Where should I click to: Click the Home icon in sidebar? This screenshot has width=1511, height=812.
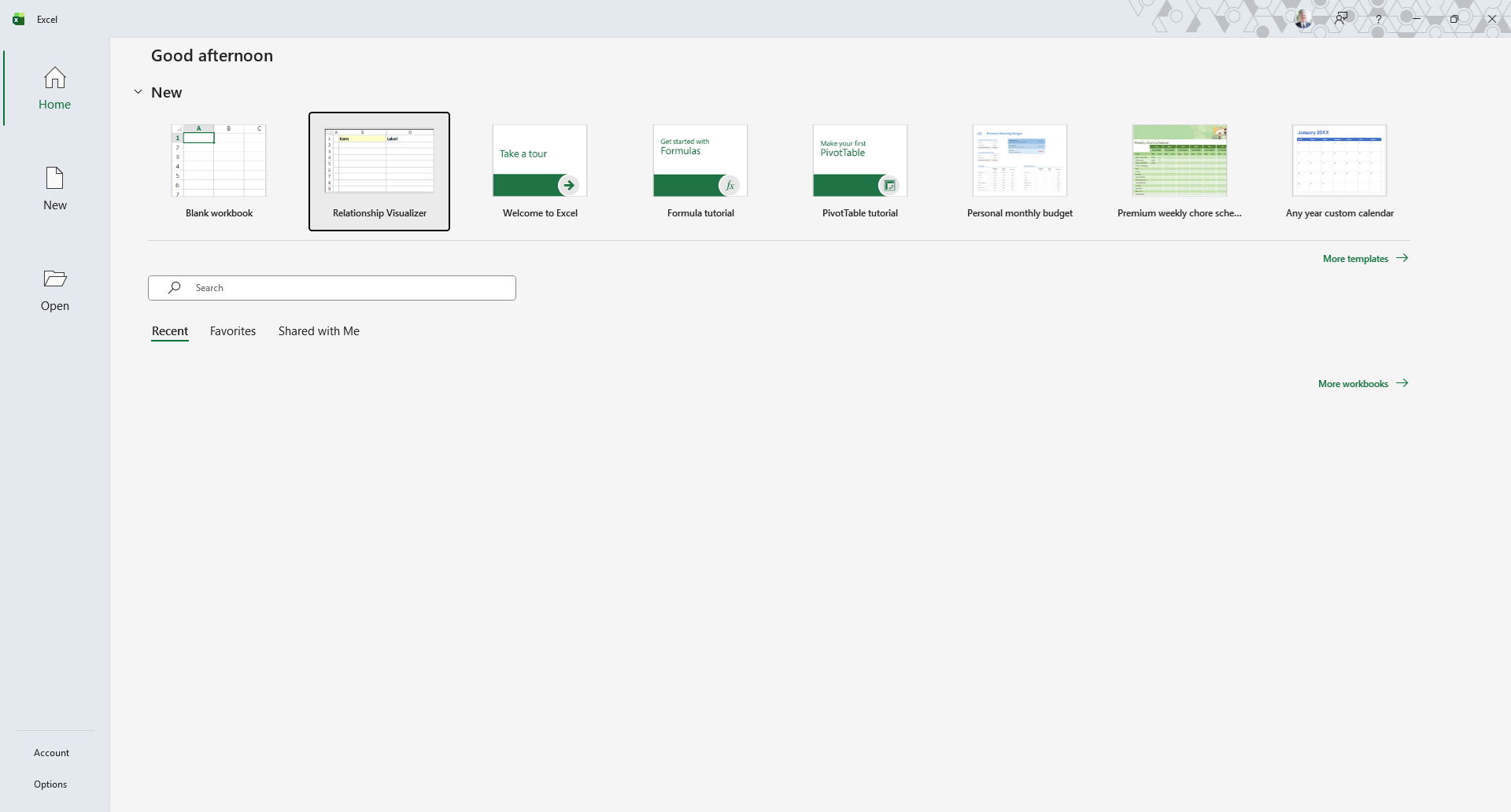click(54, 78)
